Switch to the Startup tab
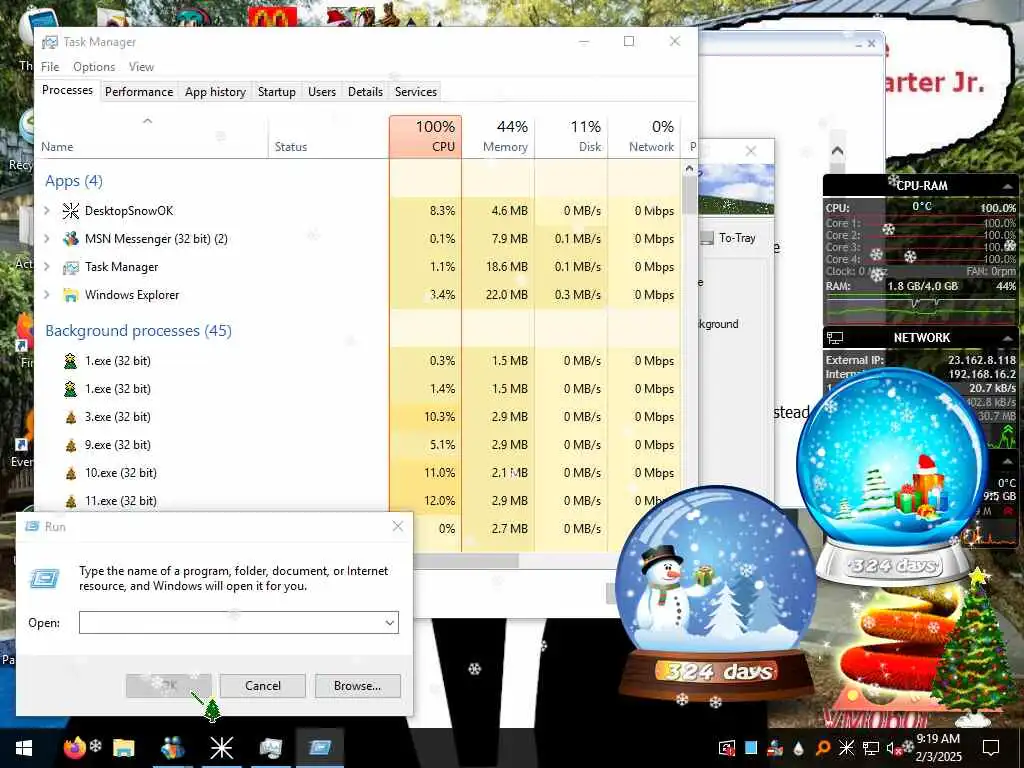 tap(277, 92)
